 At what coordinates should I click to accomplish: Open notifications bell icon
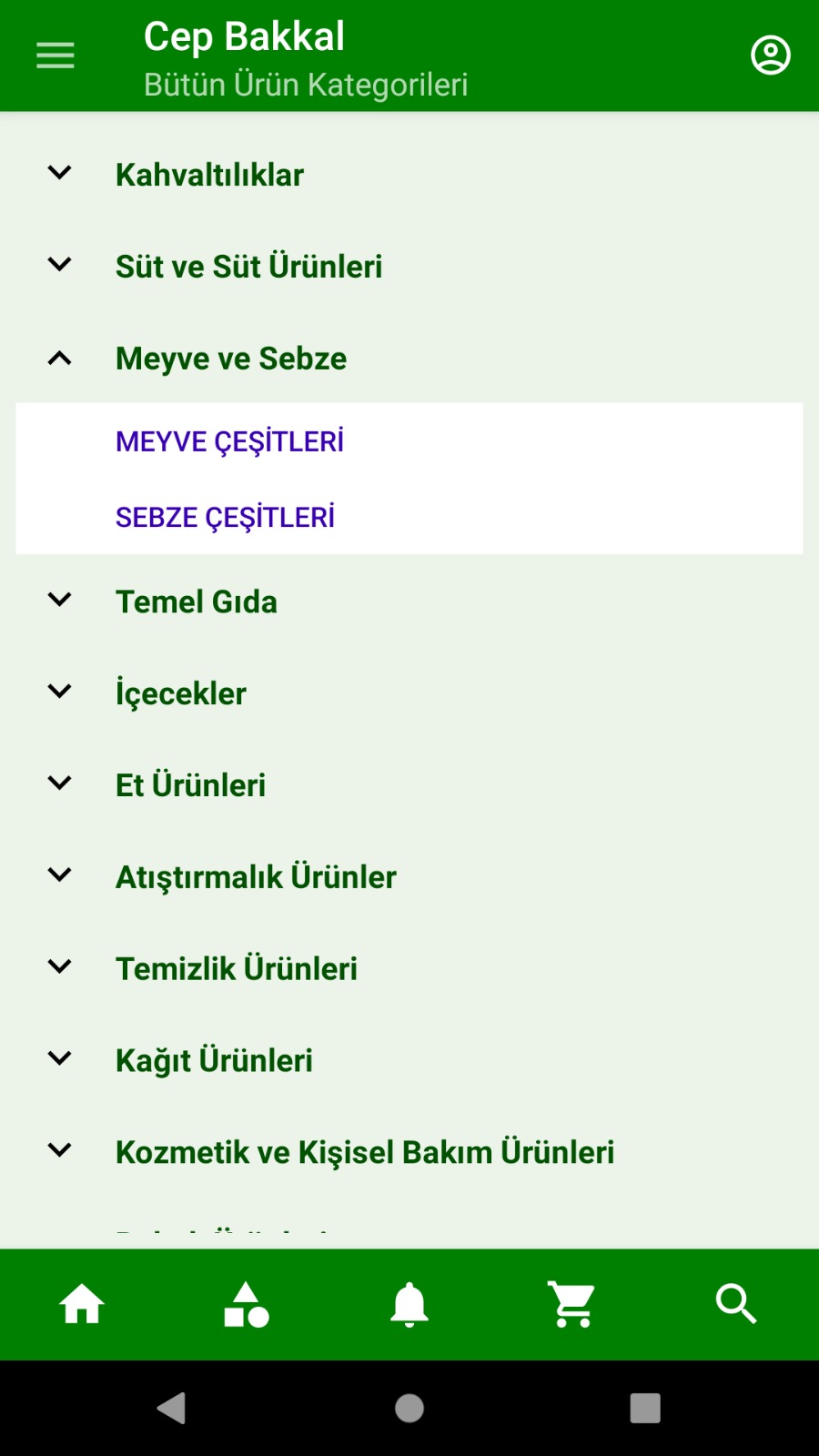coord(409,1304)
